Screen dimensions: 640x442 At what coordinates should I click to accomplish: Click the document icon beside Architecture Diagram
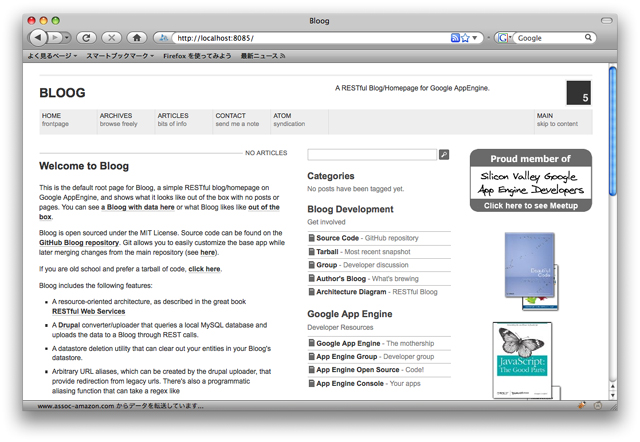pos(311,291)
